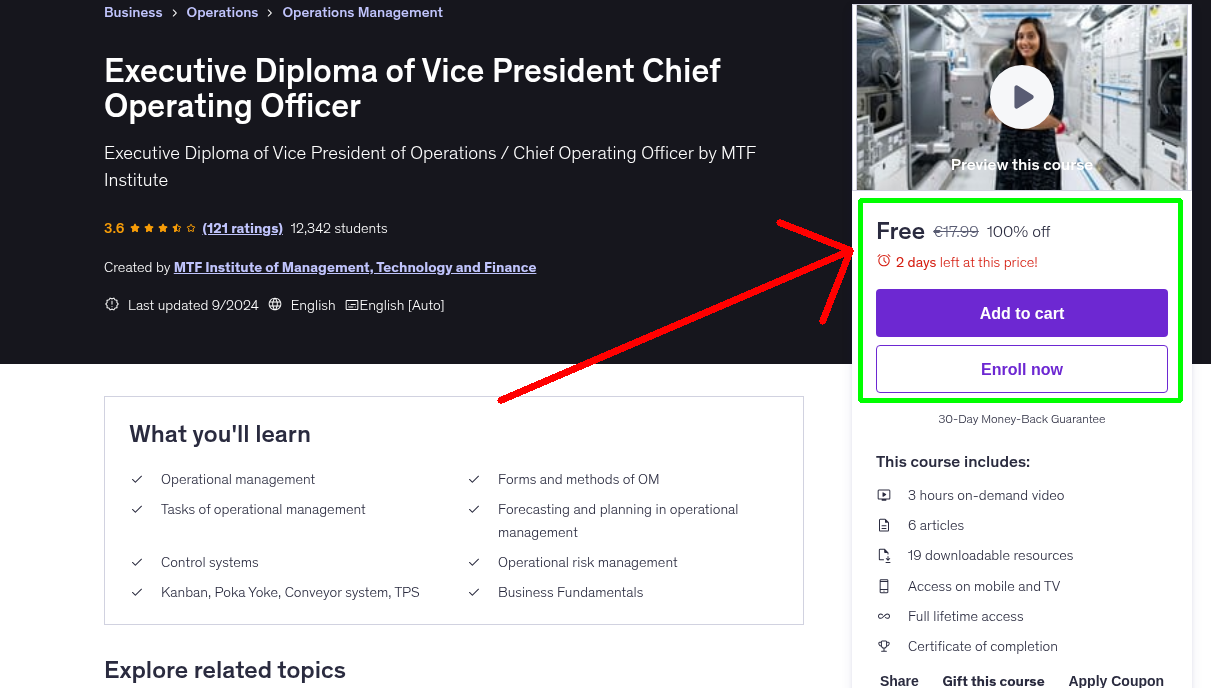The width and height of the screenshot is (1211, 688).
Task: Click the infinity icon for lifetime access
Action: click(x=884, y=615)
